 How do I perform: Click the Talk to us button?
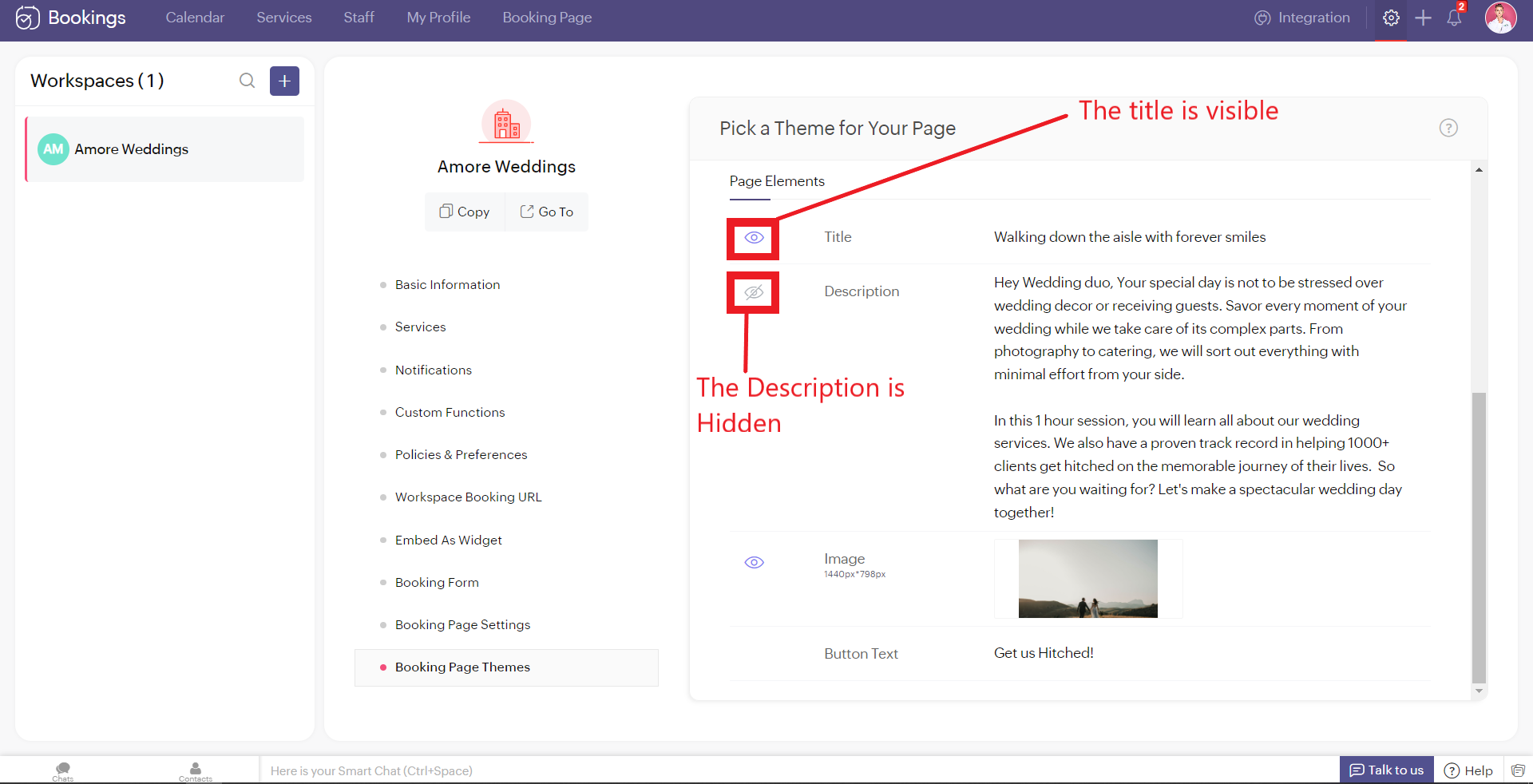click(x=1387, y=770)
